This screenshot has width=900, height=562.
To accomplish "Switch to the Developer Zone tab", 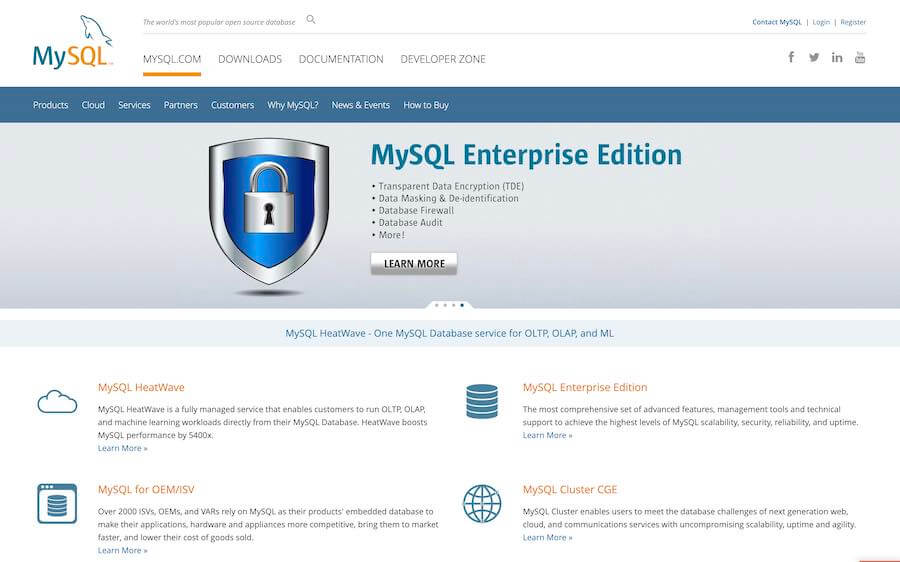I will [443, 59].
